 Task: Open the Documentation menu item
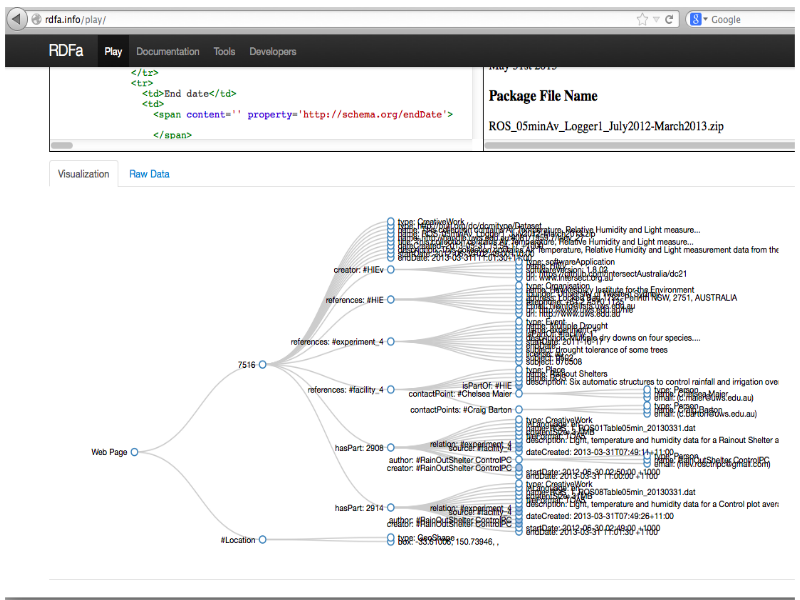pos(168,51)
